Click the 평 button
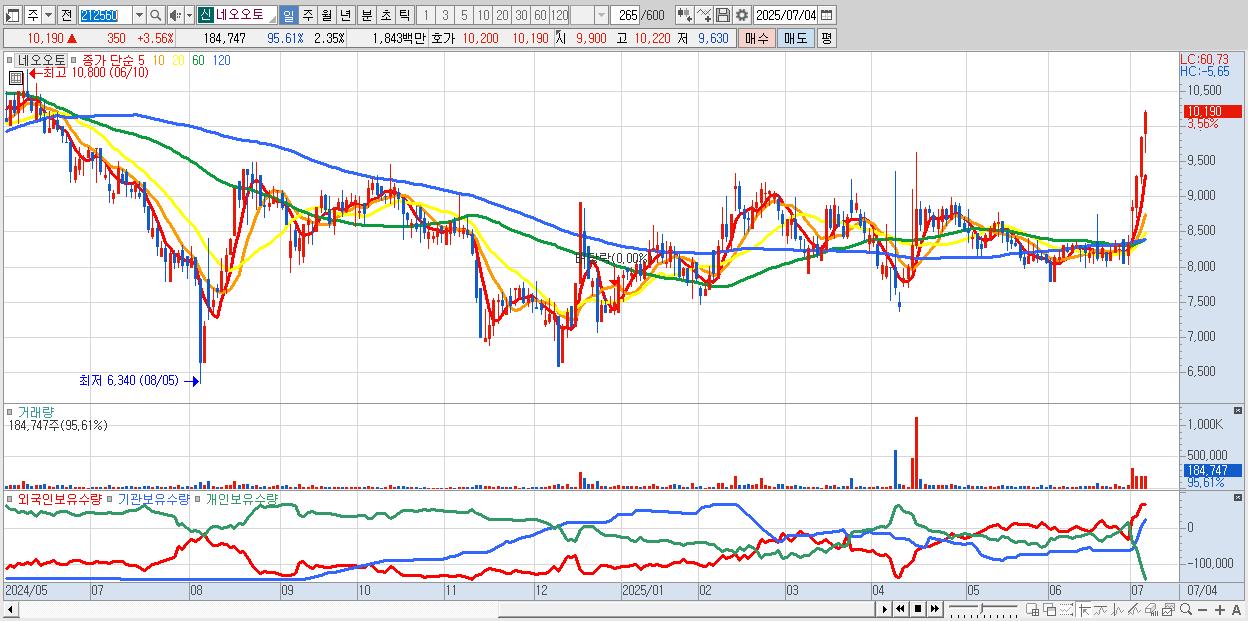Image resolution: width=1248 pixels, height=621 pixels. (826, 38)
